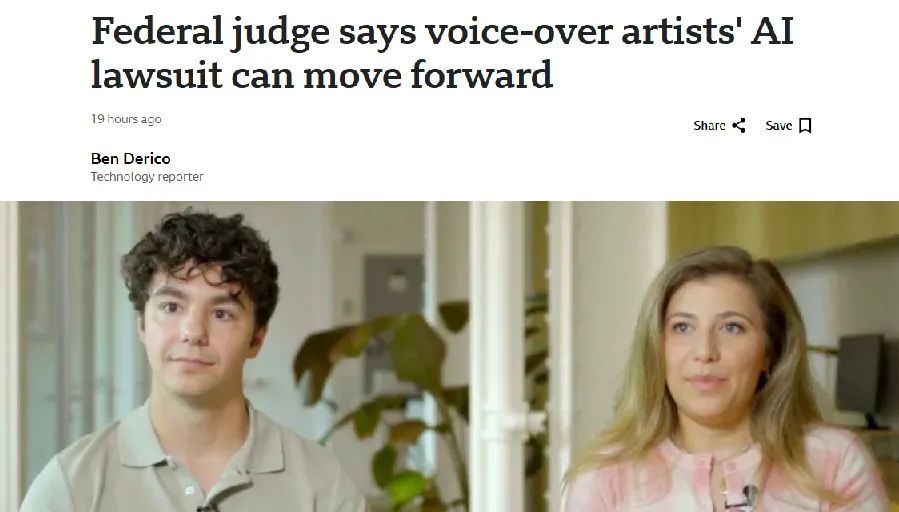This screenshot has height=512, width=899.
Task: Click the word forward in headline
Action: click(x=482, y=75)
